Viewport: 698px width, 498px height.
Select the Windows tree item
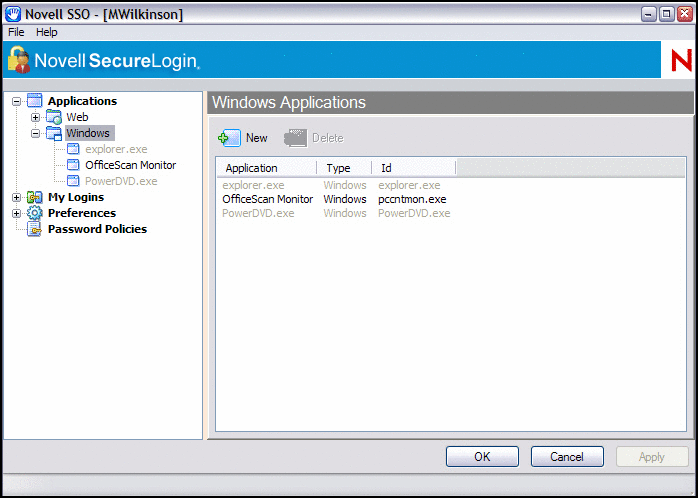click(88, 133)
